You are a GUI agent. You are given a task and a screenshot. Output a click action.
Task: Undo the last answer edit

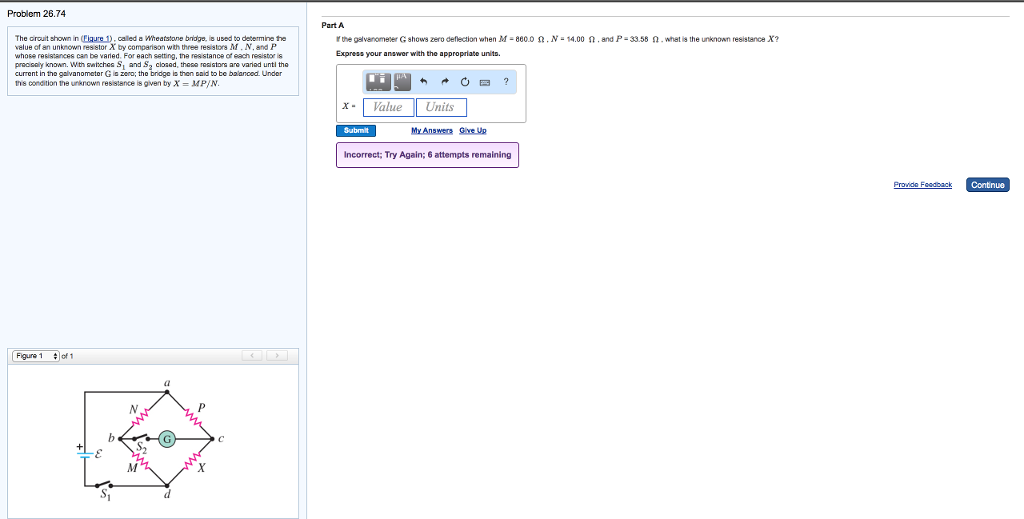423,82
